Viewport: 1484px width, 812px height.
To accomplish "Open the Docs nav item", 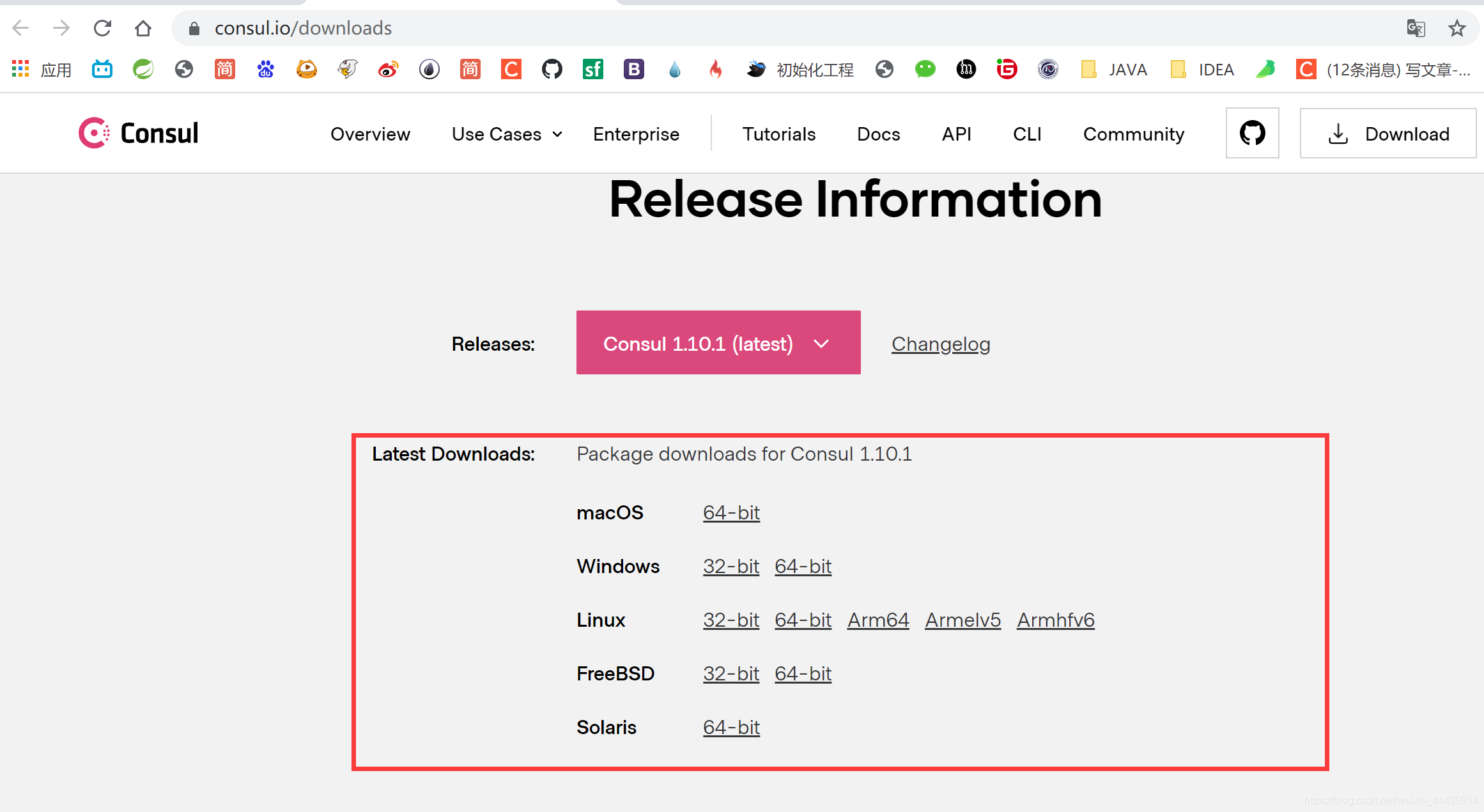I will [x=878, y=134].
